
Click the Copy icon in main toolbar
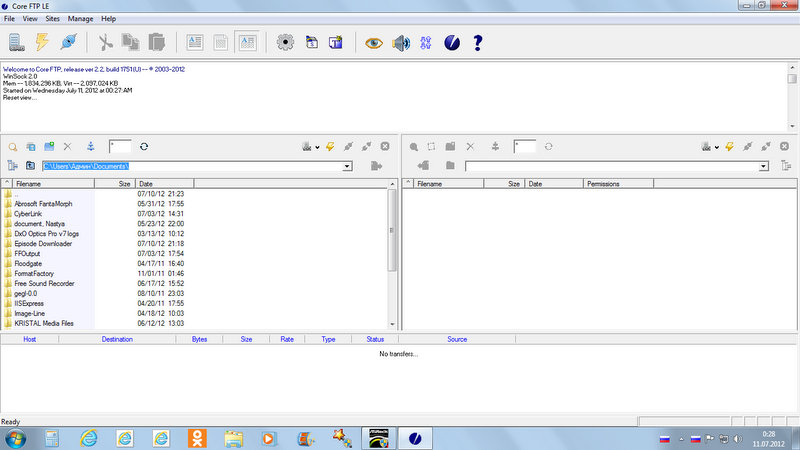[x=130, y=42]
